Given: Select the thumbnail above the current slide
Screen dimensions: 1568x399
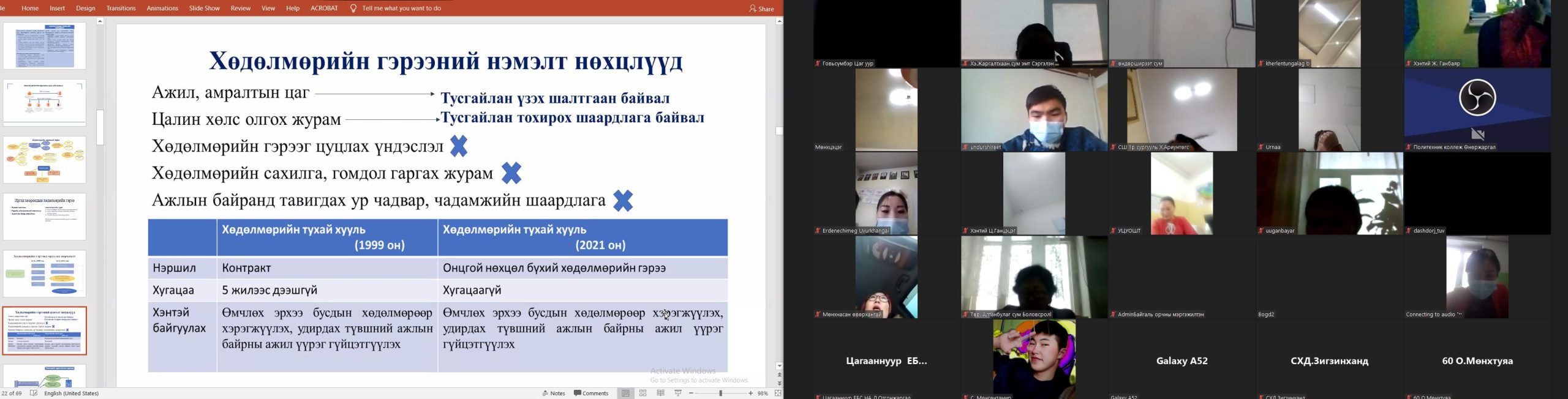Looking at the screenshot, I should (45, 274).
